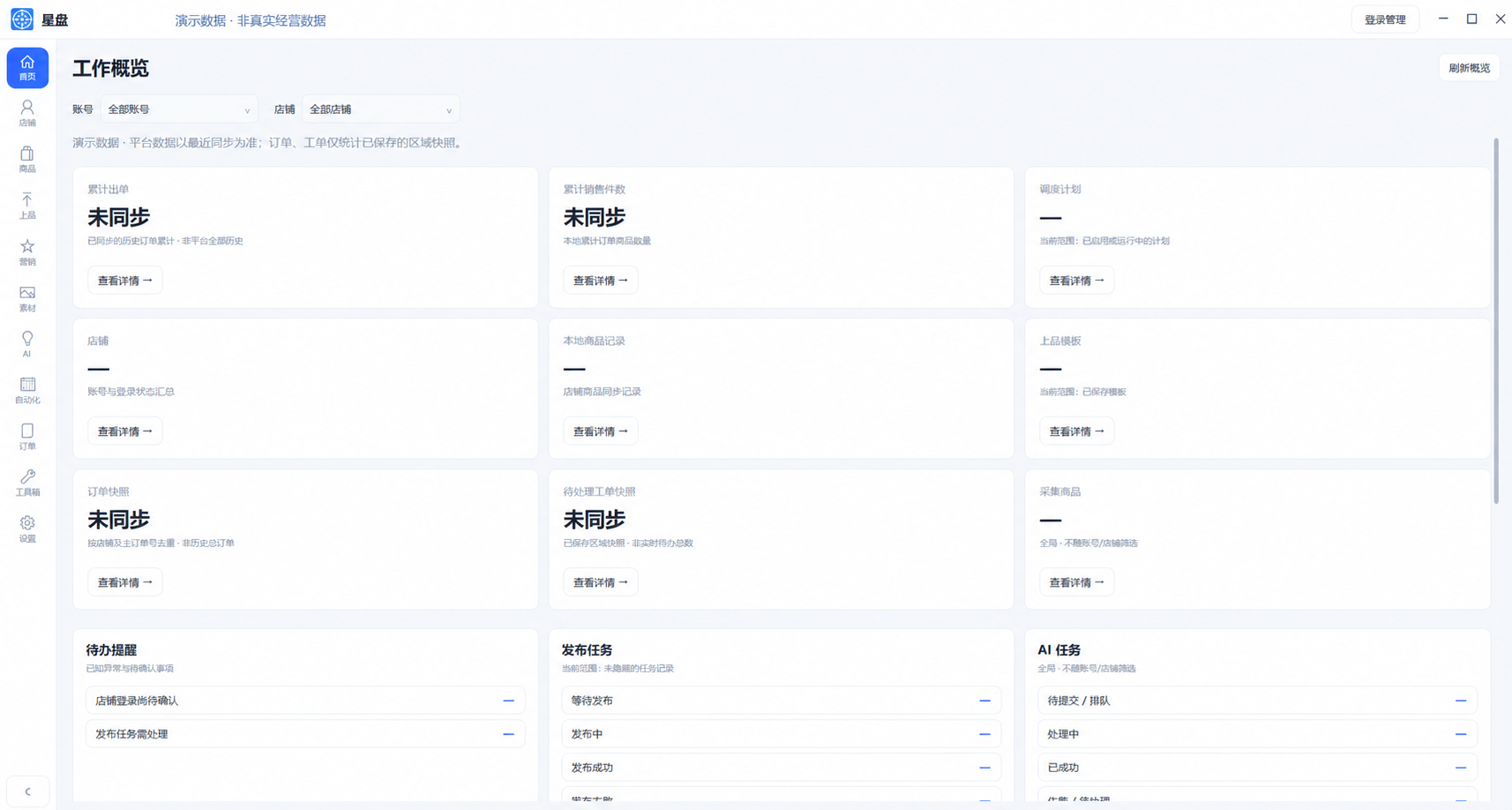Viewport: 1512px width, 810px height.
Task: Click the 待办提醒 panel heading
Action: 111,649
